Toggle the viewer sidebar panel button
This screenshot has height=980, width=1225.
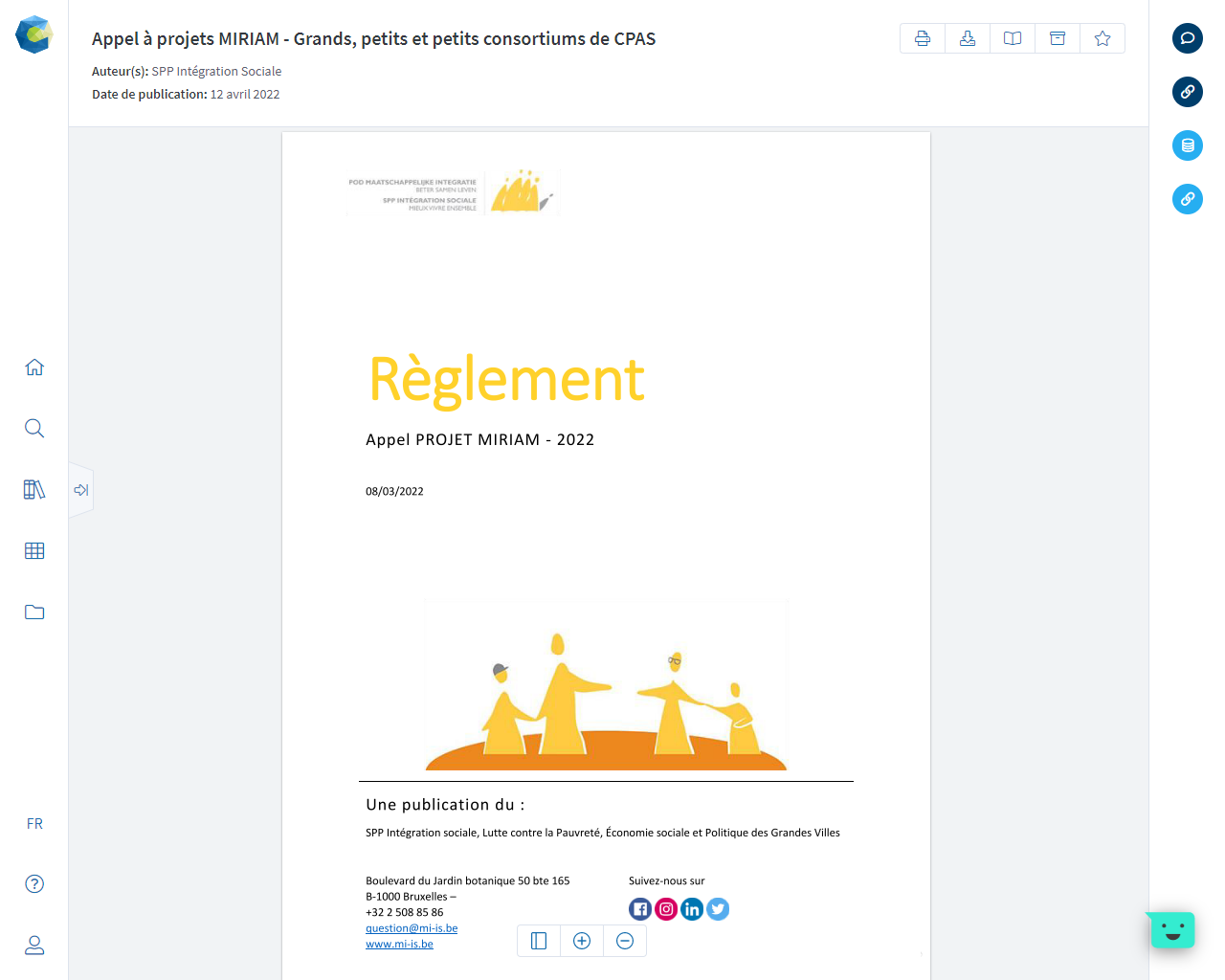coord(539,941)
